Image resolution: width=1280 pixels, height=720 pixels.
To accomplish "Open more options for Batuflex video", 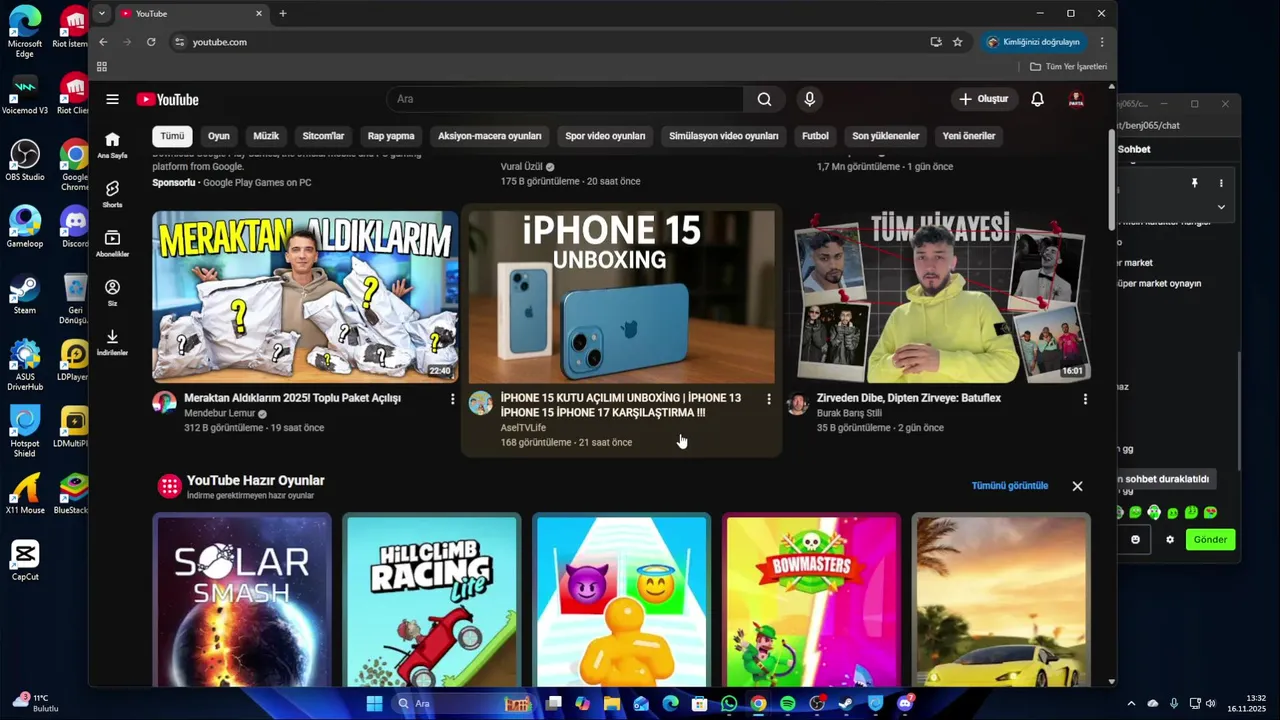I will click(1085, 399).
